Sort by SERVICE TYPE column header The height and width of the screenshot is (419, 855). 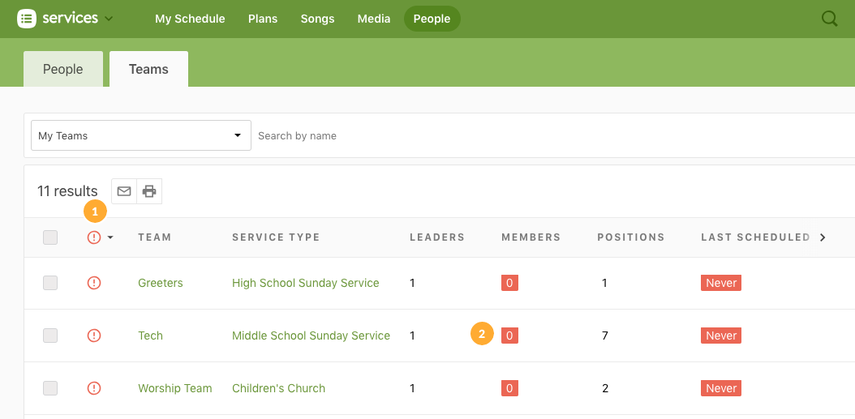(x=276, y=237)
